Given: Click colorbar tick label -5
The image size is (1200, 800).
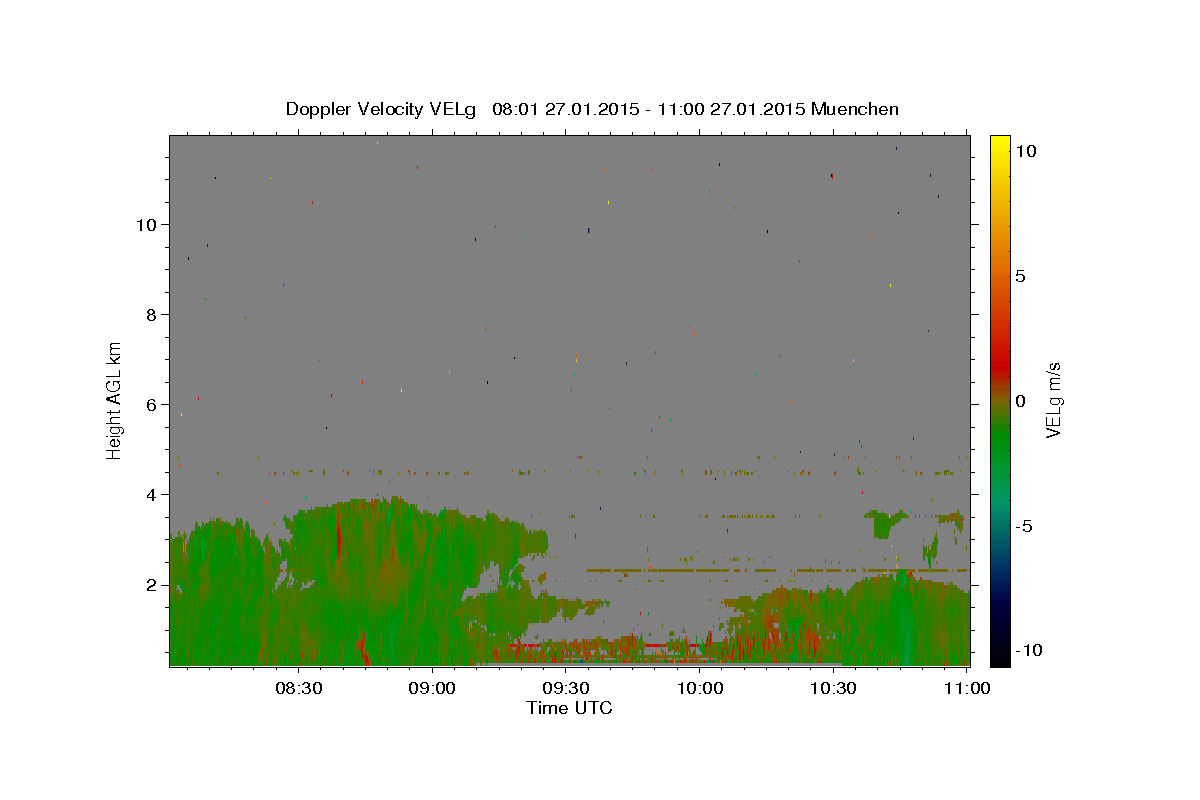Looking at the screenshot, I should [x=1023, y=526].
